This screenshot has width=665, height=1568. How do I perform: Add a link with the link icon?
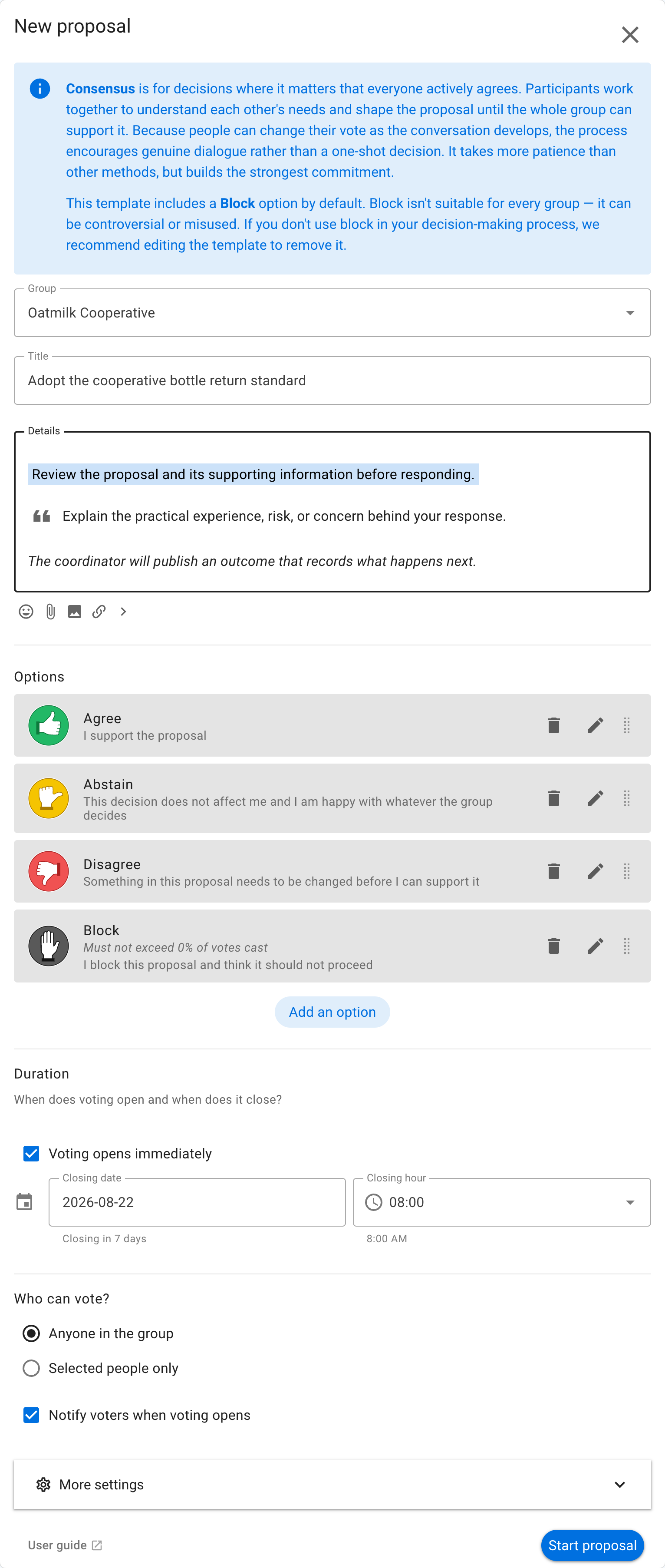click(x=99, y=611)
